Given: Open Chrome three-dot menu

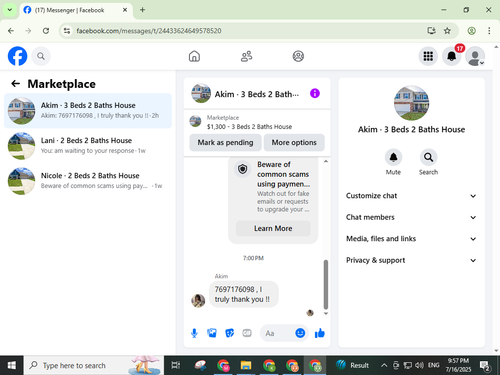Looking at the screenshot, I should coord(489,31).
